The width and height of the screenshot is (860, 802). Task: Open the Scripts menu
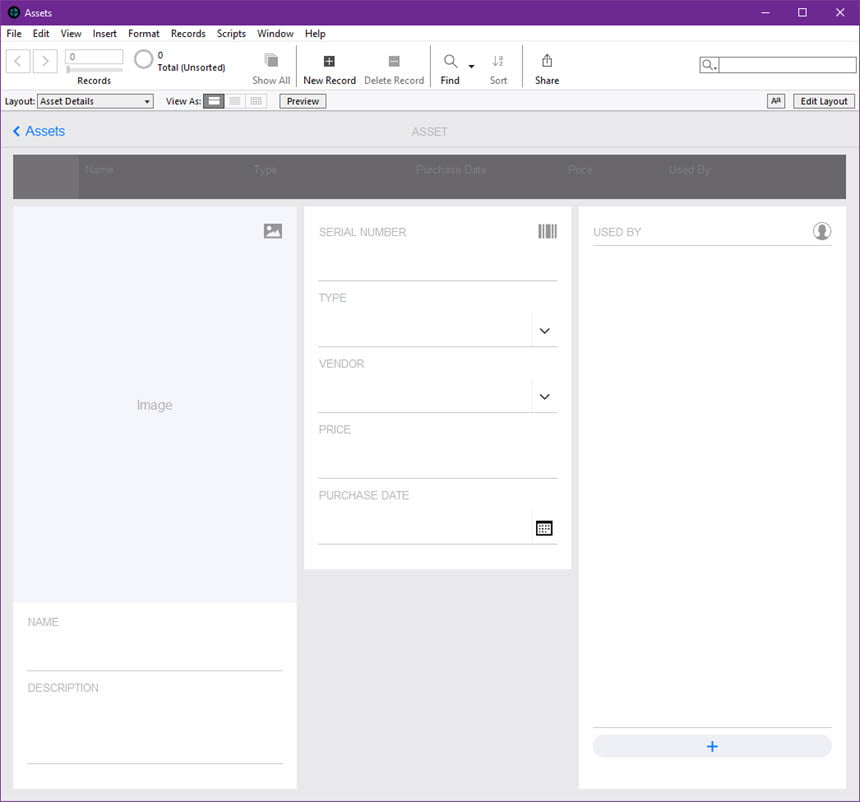click(x=231, y=33)
